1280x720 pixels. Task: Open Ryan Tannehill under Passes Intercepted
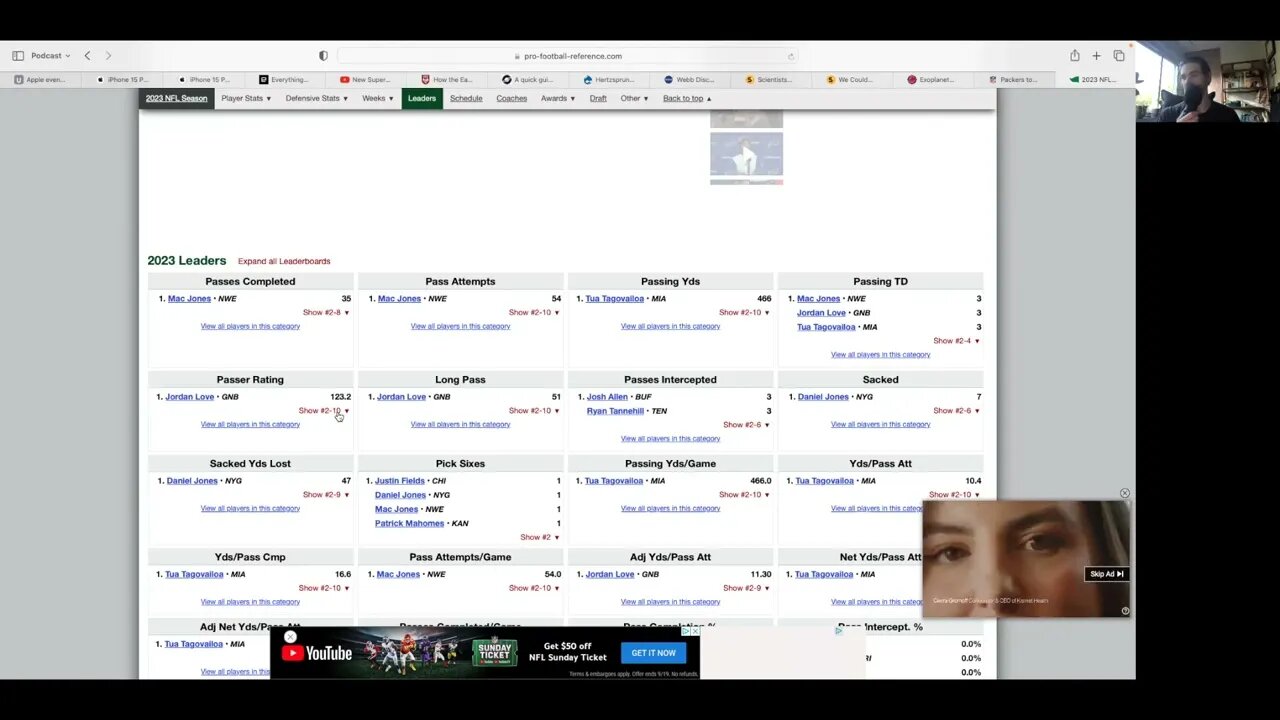(615, 410)
